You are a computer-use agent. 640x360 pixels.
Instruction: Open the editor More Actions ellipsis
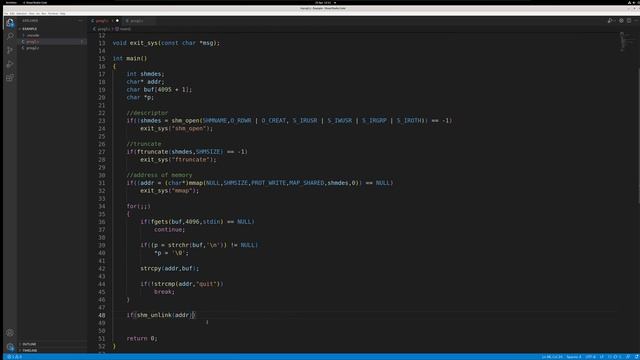point(636,20)
